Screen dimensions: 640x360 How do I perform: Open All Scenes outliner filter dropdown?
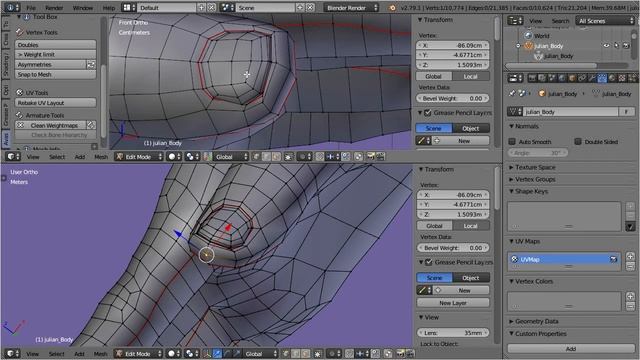click(x=605, y=21)
